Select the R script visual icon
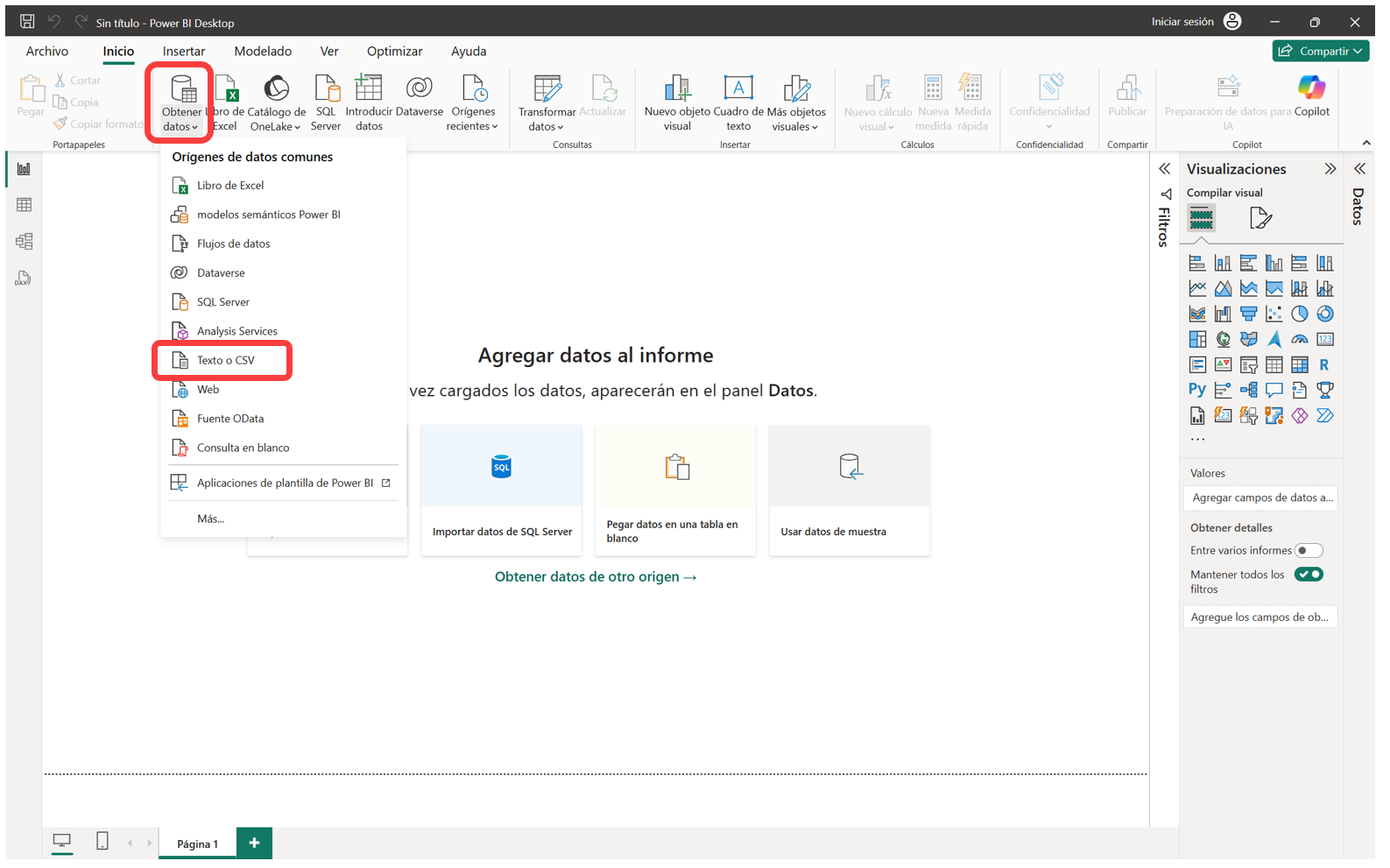1390x868 pixels. pos(1324,364)
